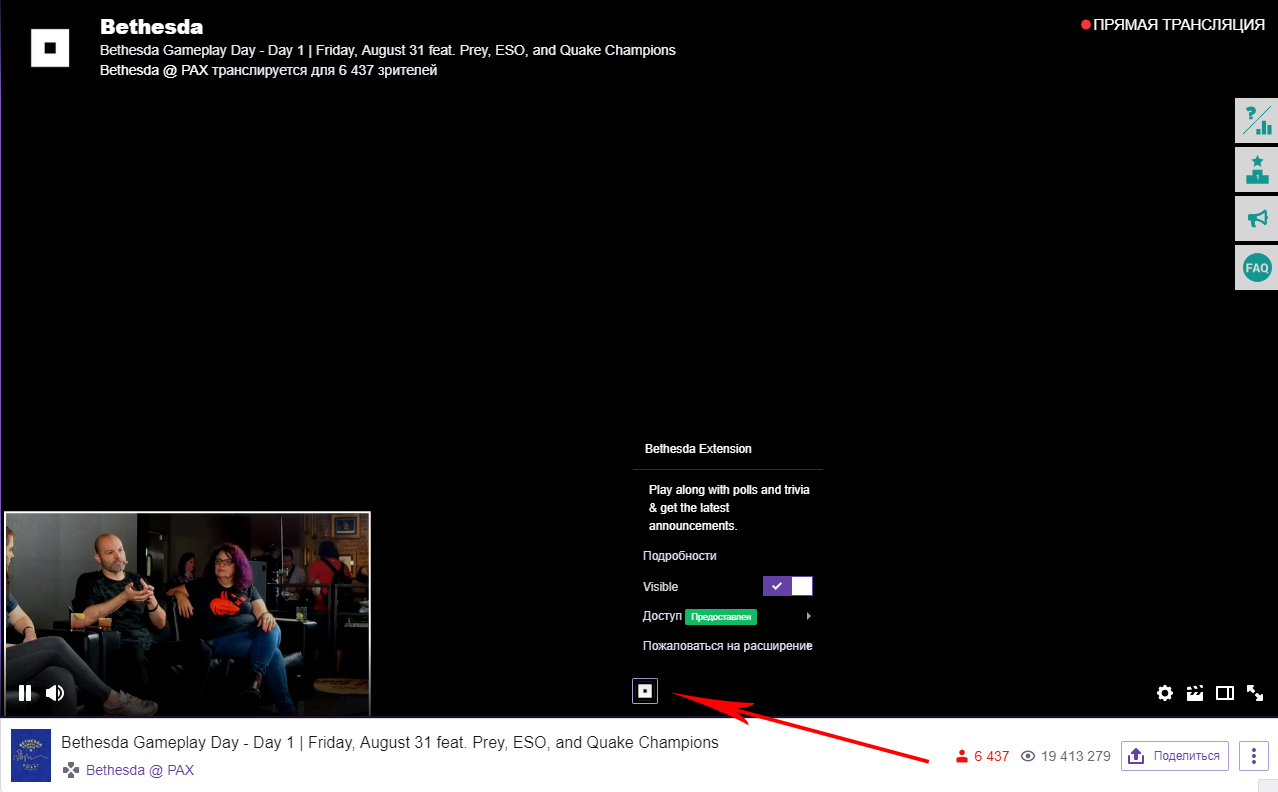The height and width of the screenshot is (792, 1278).
Task: Open the announcements megaphone icon
Action: 1256,218
